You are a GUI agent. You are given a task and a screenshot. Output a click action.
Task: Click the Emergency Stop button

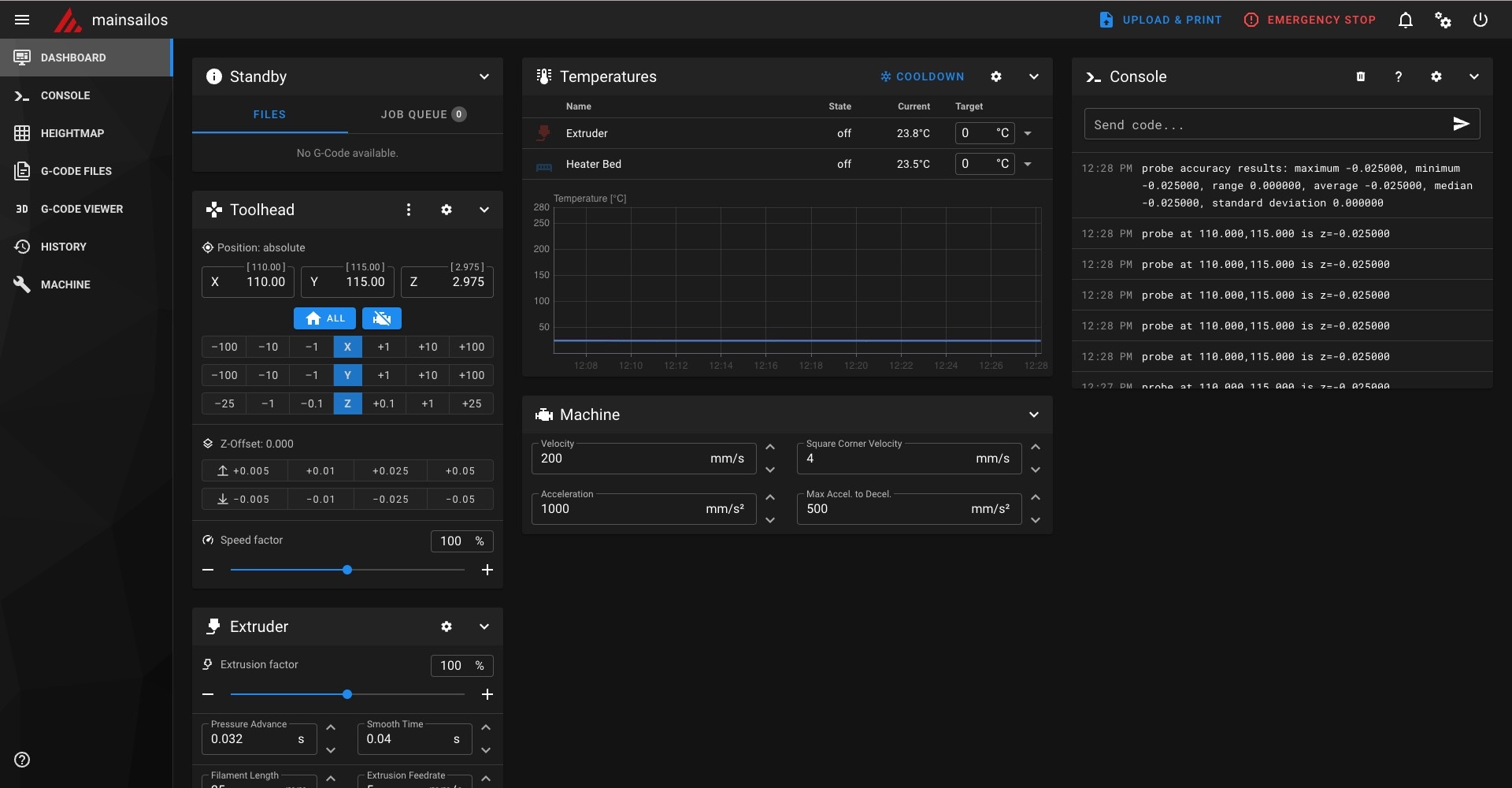(x=1310, y=20)
